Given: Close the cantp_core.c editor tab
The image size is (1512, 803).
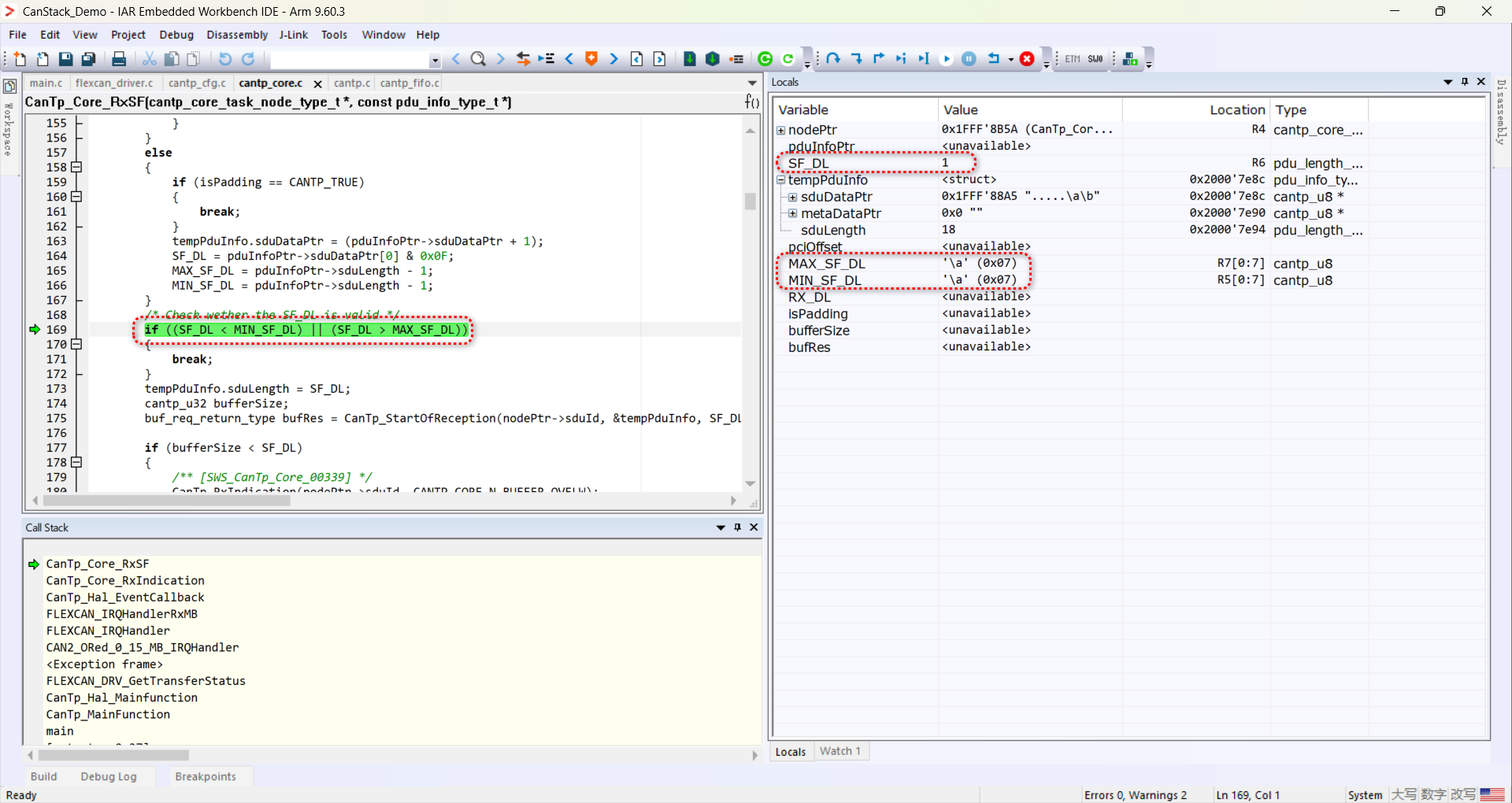Looking at the screenshot, I should point(317,83).
